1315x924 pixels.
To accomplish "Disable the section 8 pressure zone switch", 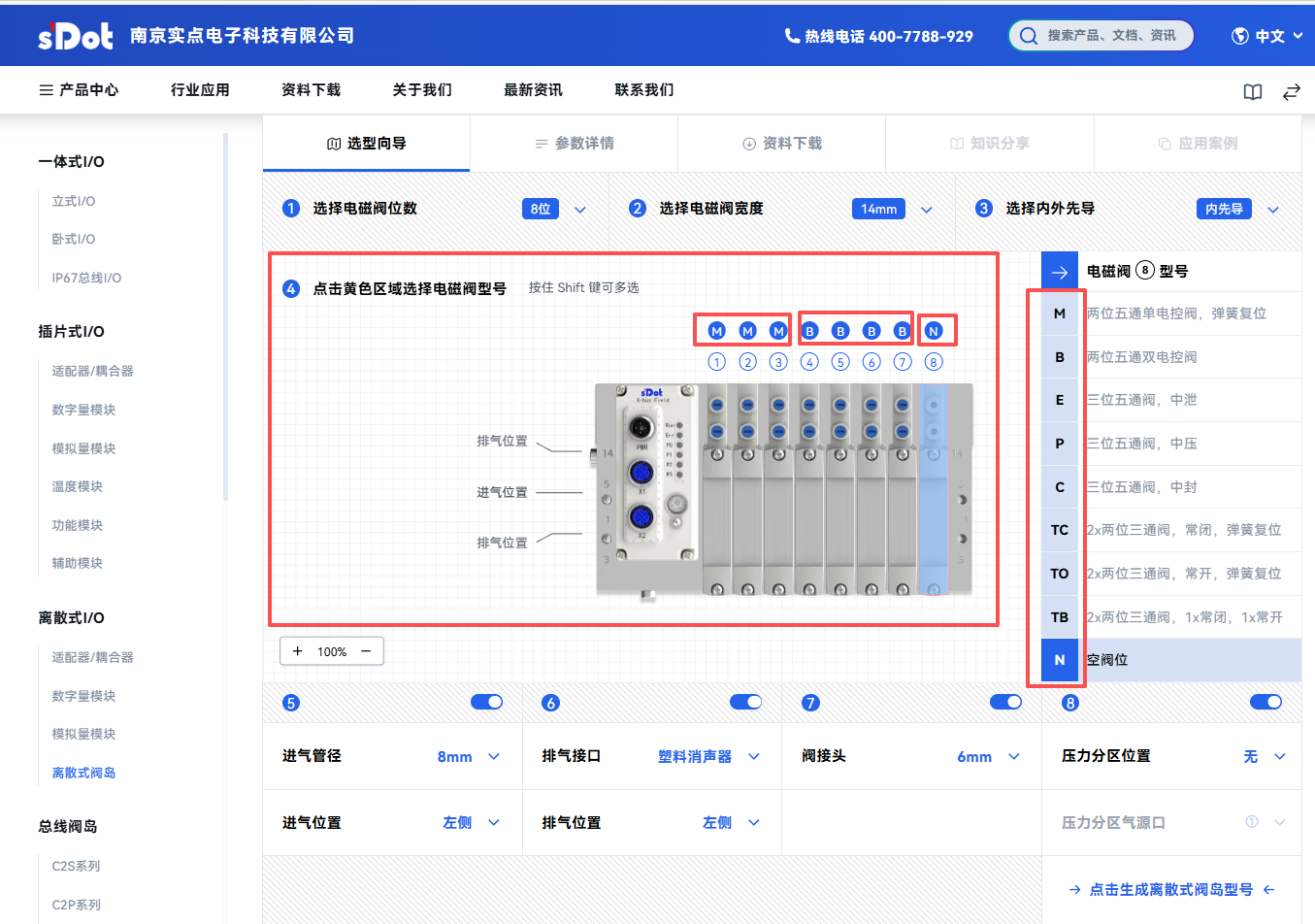I will tap(1266, 702).
